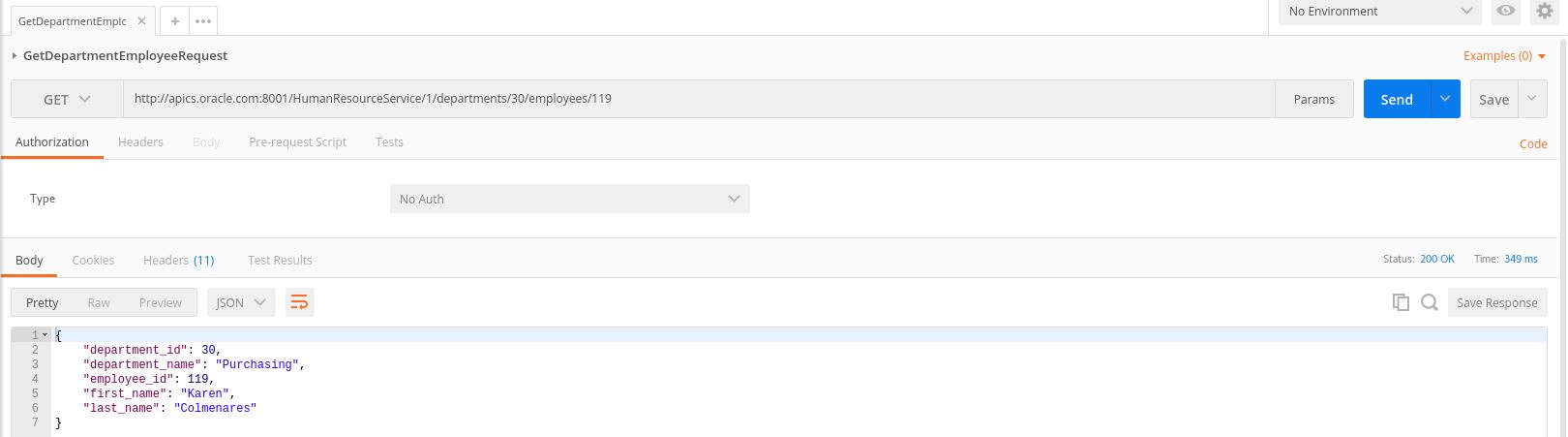Expand the GetDepartmentEmployeeRequest description triangle
Viewport: 1568px width, 437px height.
[15, 56]
